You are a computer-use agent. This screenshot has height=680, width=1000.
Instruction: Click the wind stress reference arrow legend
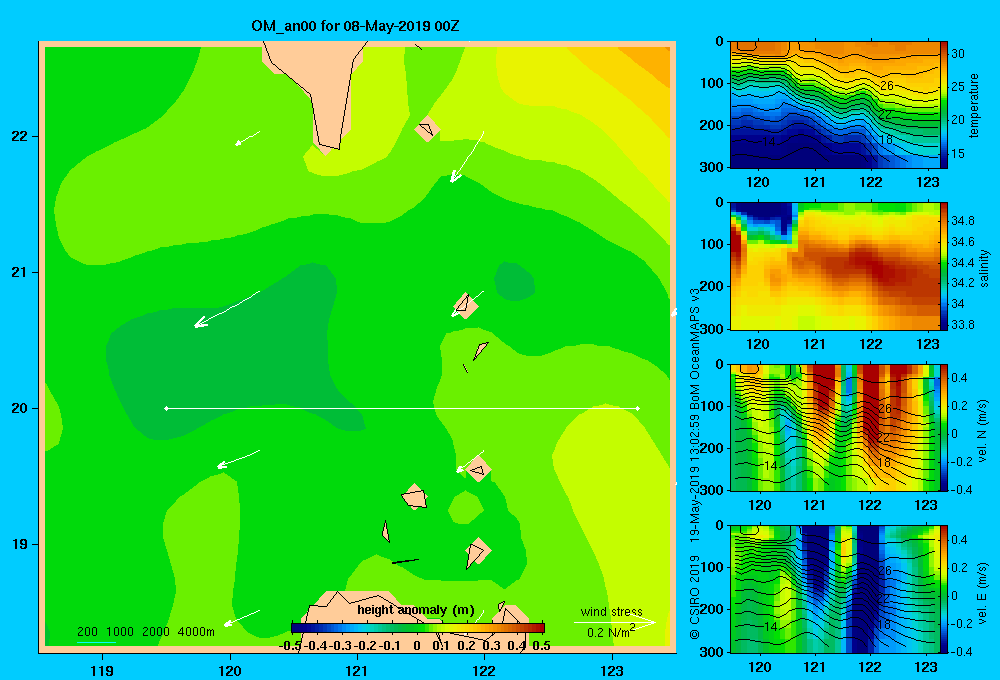(x=614, y=622)
